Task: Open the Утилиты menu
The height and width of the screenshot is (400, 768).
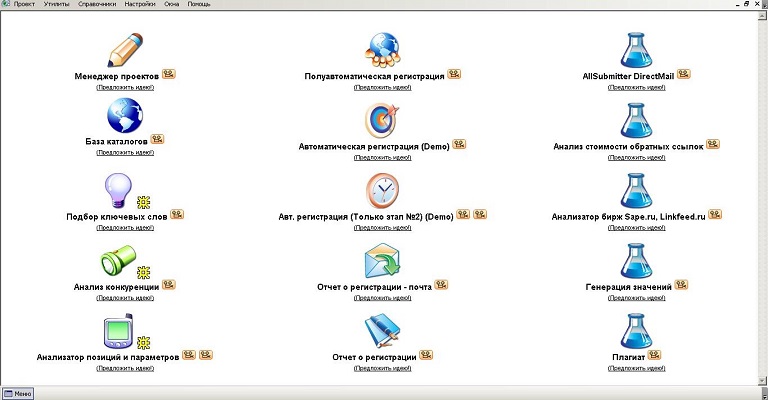Action: coord(56,4)
